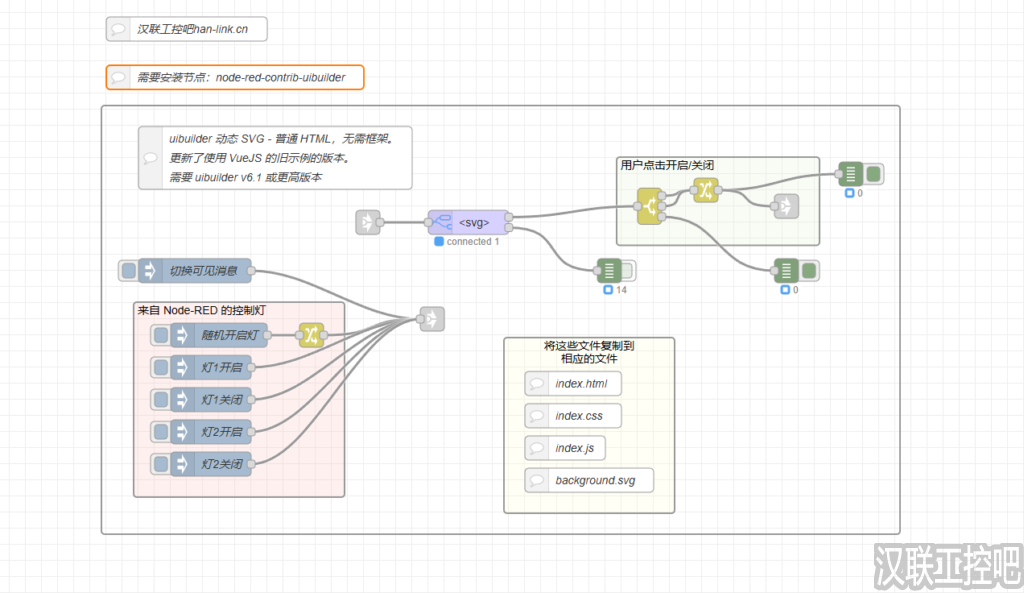The height and width of the screenshot is (593, 1024).
Task: Select change node in user click group
Action: point(705,190)
